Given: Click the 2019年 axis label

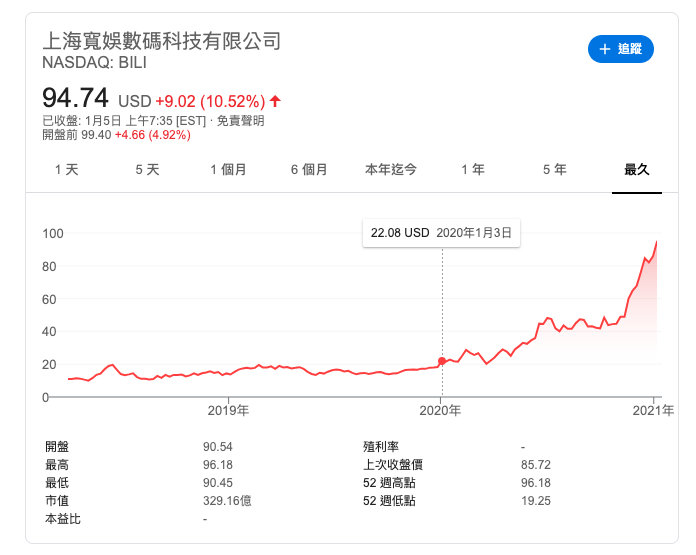Looking at the screenshot, I should point(228,410).
